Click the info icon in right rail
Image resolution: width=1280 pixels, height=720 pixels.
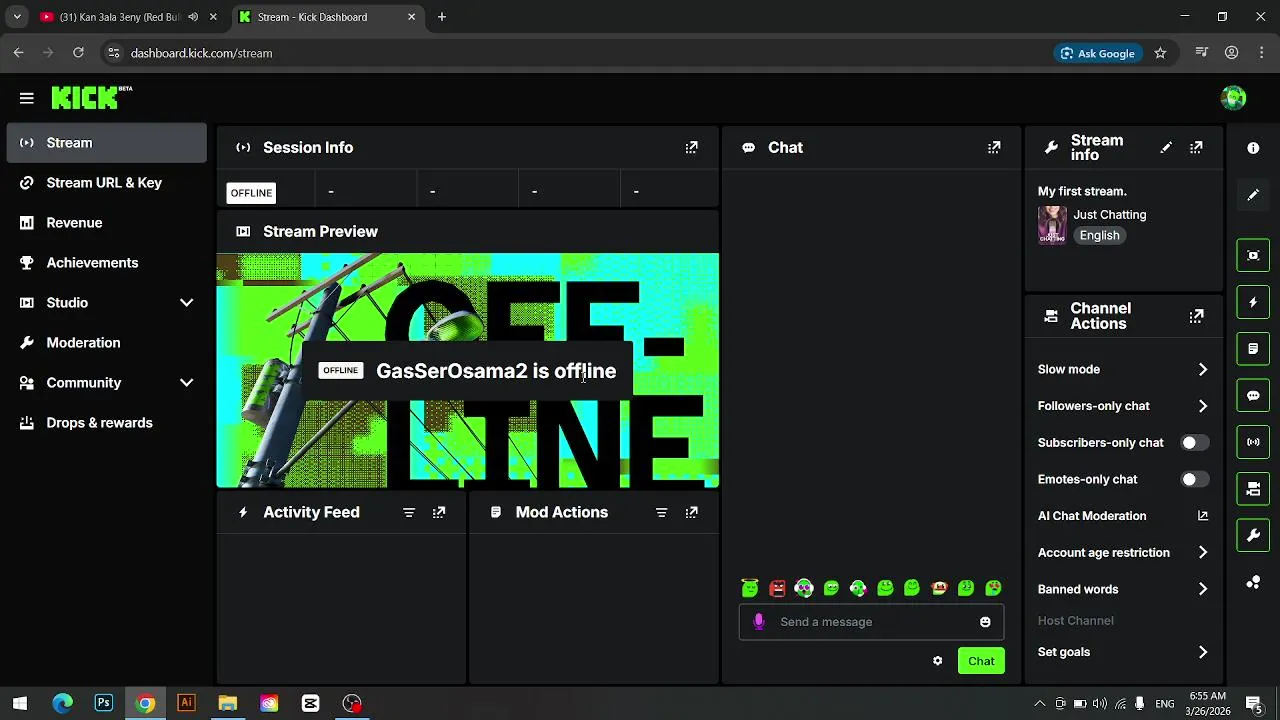pyautogui.click(x=1253, y=148)
